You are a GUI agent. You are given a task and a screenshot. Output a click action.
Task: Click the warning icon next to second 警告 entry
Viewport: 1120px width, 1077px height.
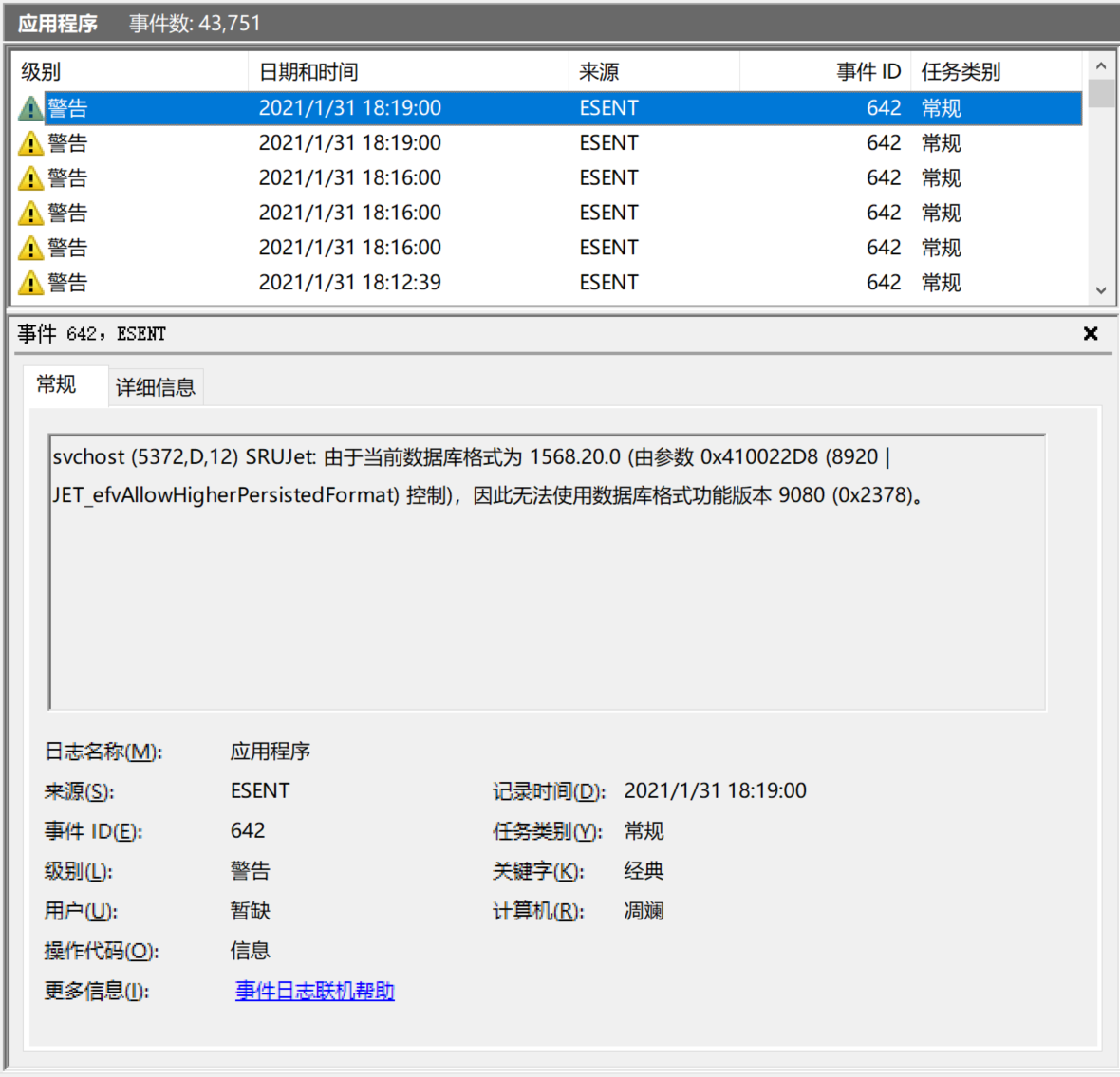coord(31,142)
